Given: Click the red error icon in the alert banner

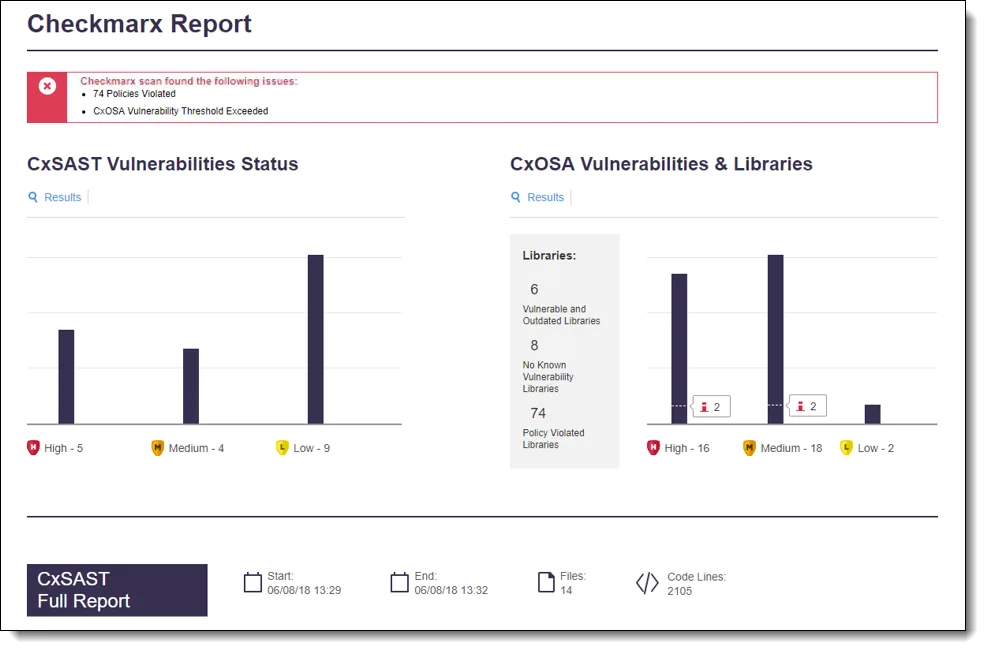Looking at the screenshot, I should tap(46, 88).
